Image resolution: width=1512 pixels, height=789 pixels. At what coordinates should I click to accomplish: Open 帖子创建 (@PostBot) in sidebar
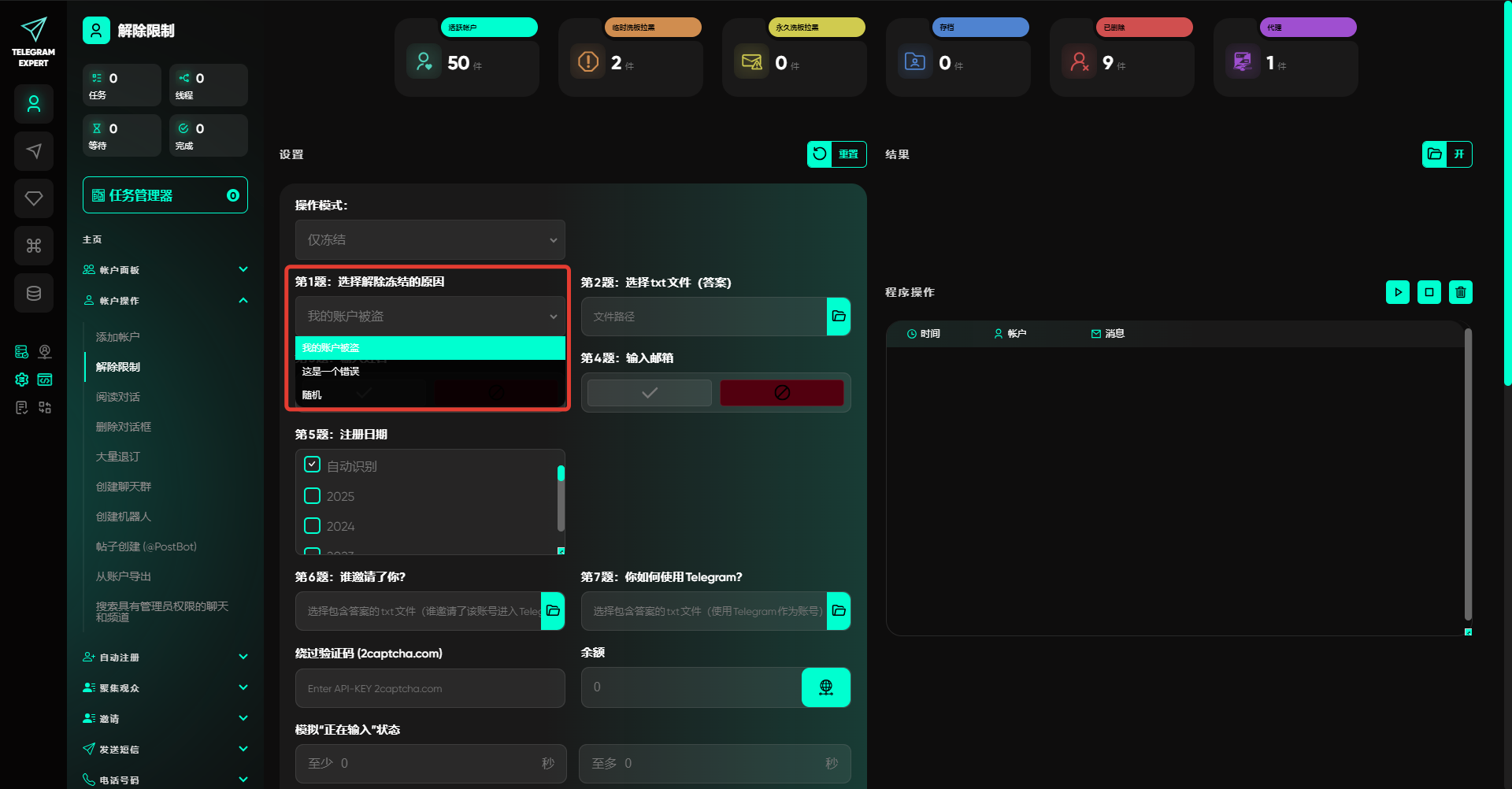(146, 546)
